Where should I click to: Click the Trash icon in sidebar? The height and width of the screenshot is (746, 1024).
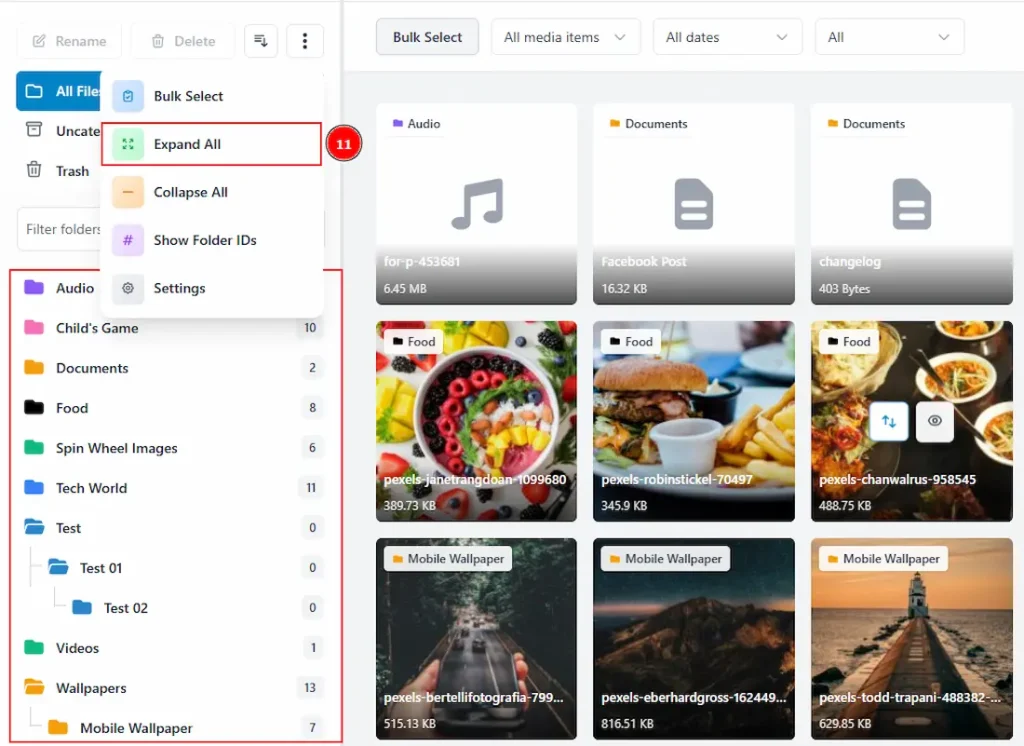[x=34, y=170]
